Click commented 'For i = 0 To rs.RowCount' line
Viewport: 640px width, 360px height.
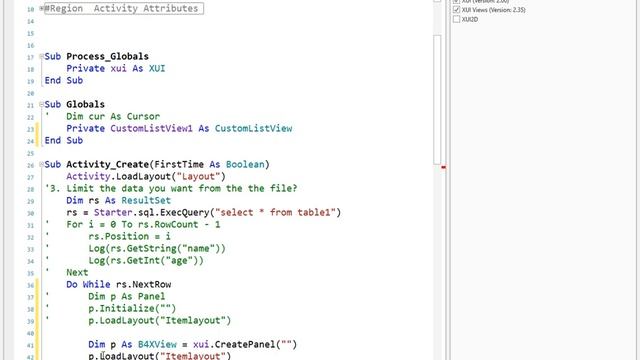click(143, 224)
